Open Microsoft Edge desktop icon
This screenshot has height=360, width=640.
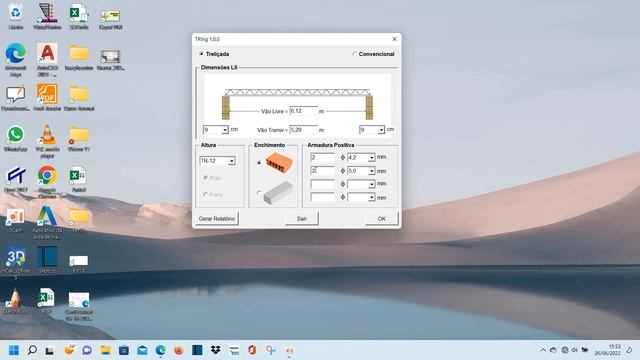click(16, 60)
